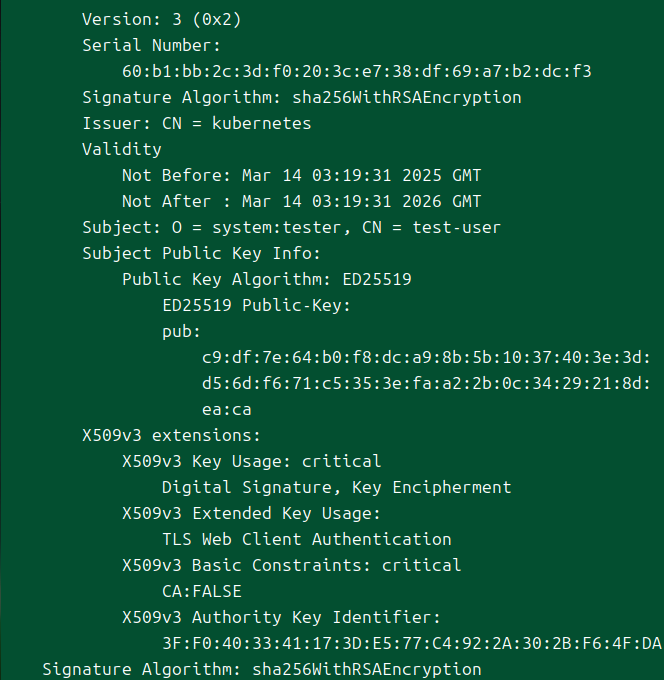Click the Issuer value kubernetes

click(262, 123)
